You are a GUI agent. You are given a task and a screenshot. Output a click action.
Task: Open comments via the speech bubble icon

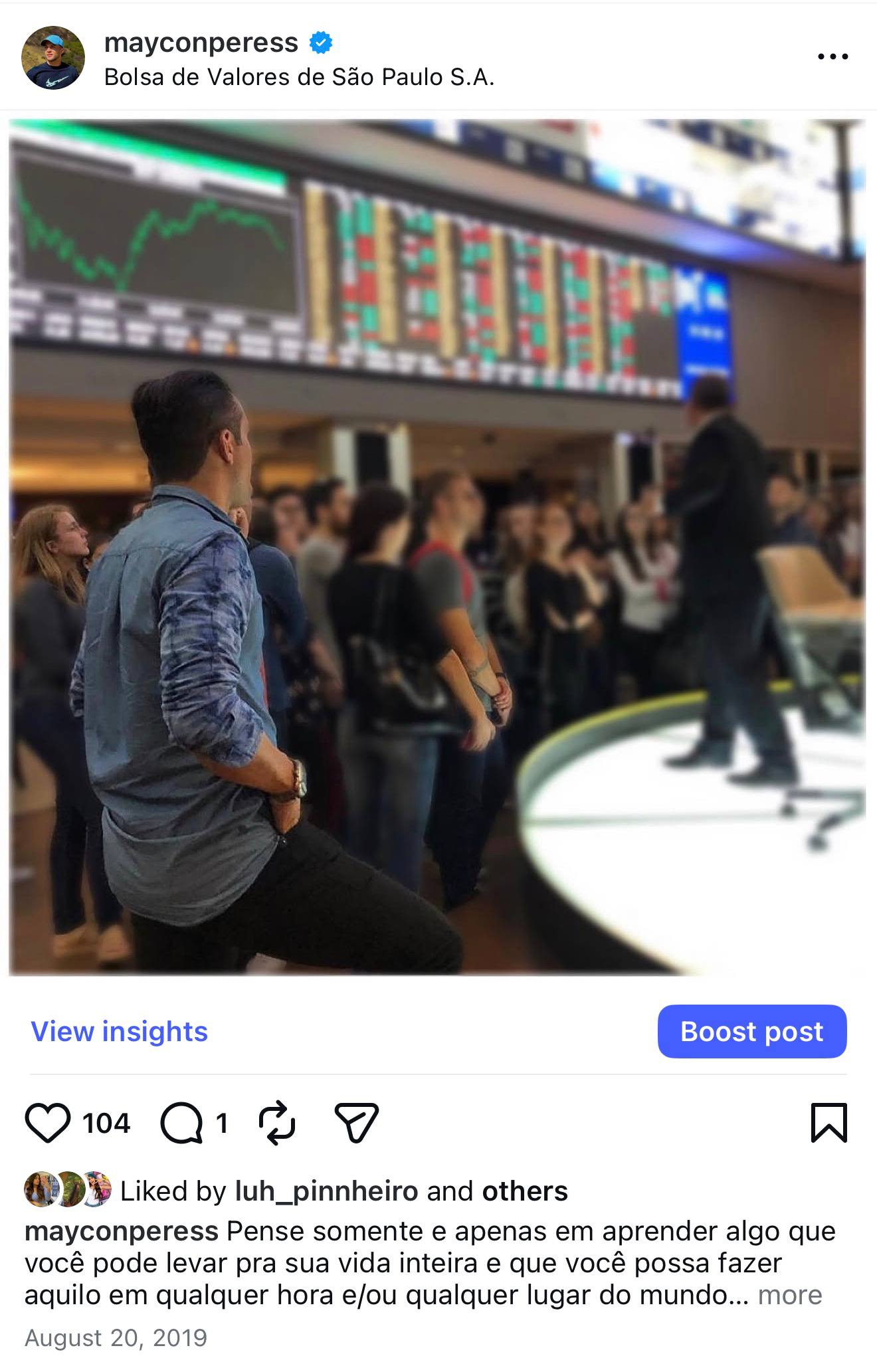click(181, 1123)
